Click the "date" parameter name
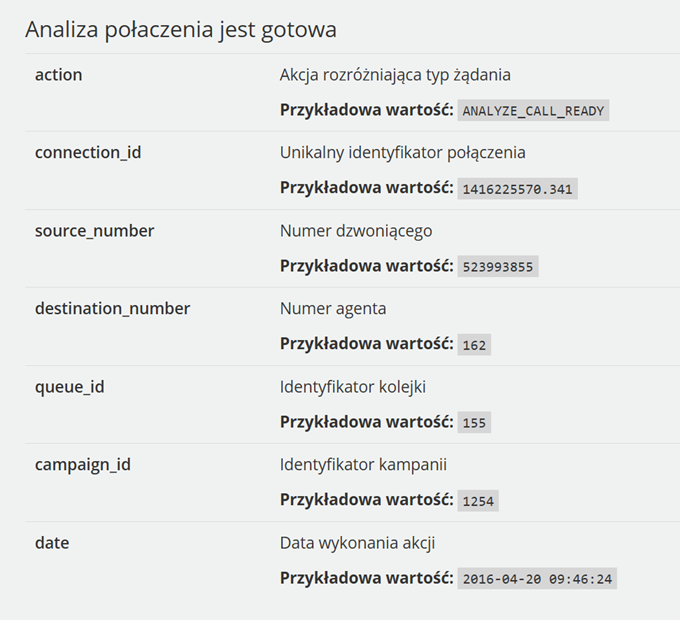Viewport: 680px width, 620px height. pyautogui.click(x=52, y=543)
